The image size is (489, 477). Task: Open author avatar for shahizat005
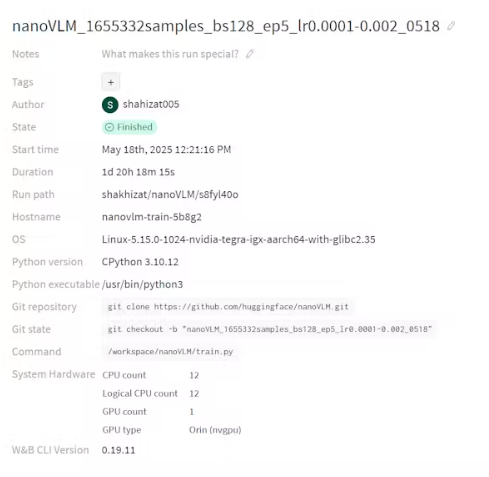click(x=110, y=105)
